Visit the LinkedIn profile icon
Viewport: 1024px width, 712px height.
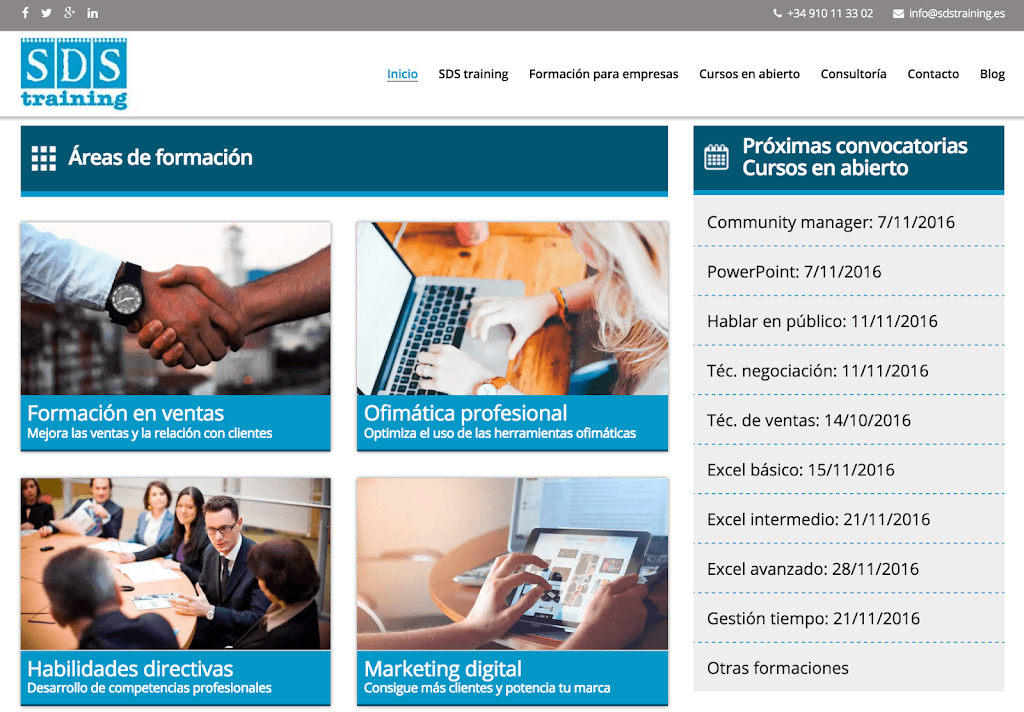[x=93, y=13]
